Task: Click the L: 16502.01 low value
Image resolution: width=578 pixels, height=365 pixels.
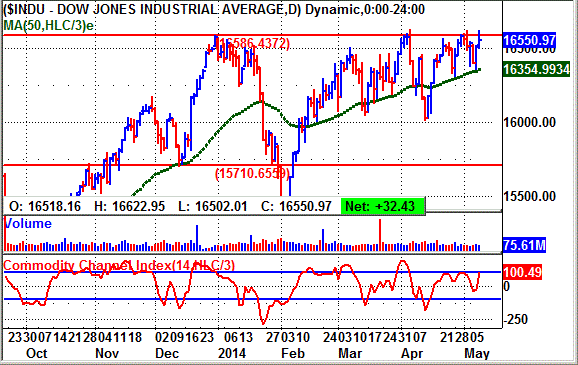Action: 213,206
